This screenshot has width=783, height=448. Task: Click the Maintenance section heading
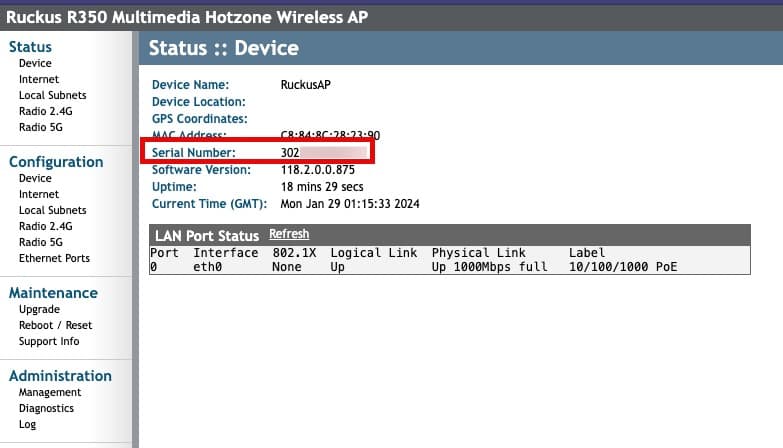(53, 293)
